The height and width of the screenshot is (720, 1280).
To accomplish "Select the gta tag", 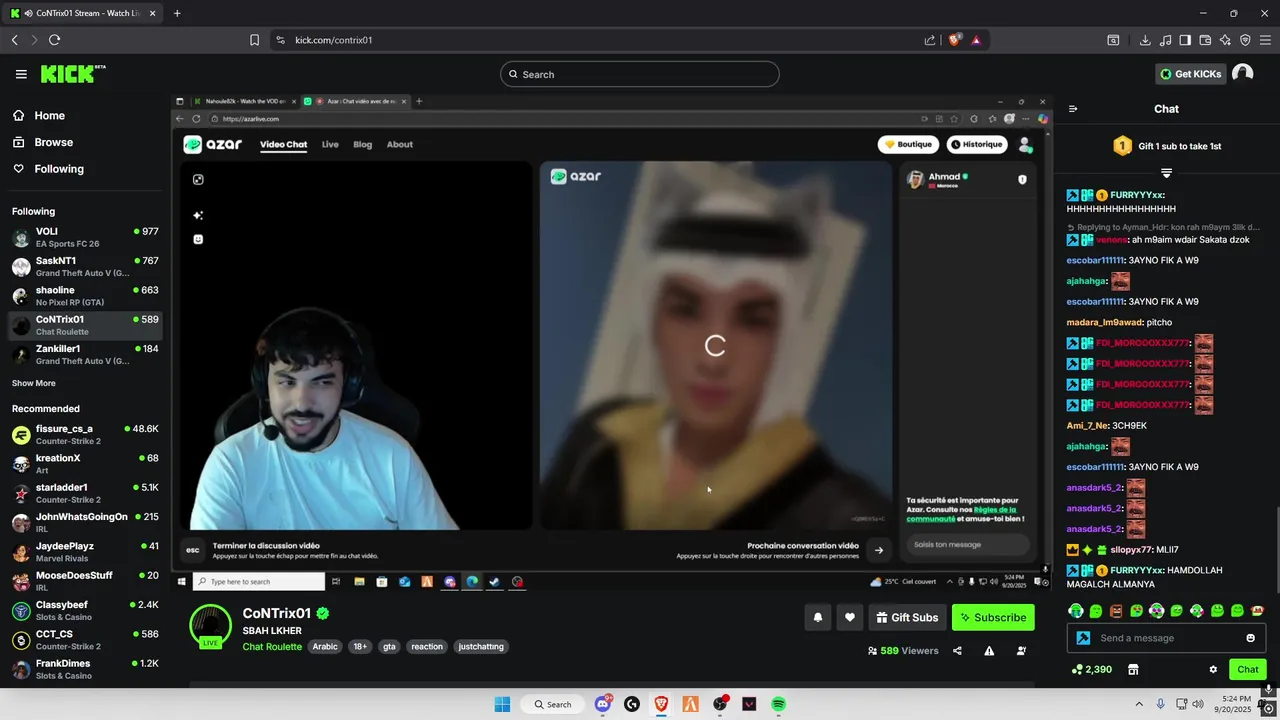I will point(389,647).
